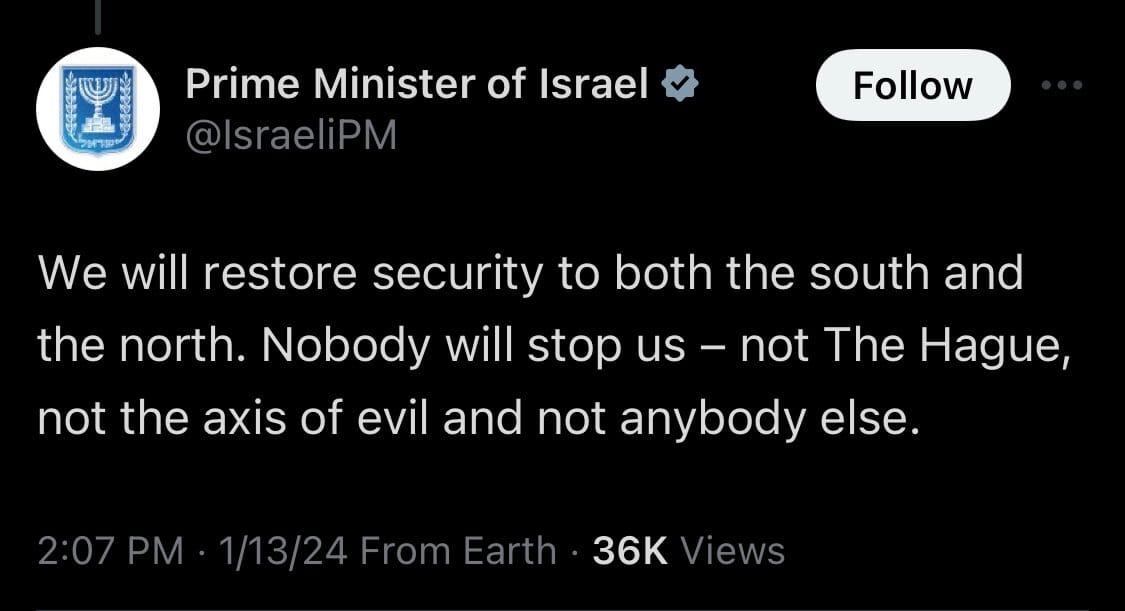Select the From Earth location label
Screen dimensions: 1125x611
point(457,550)
